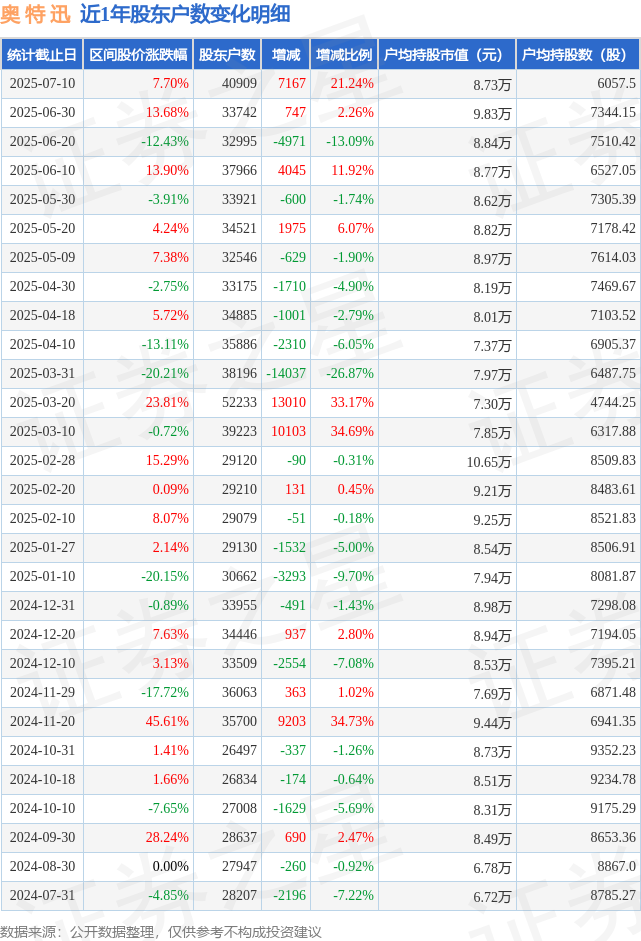Select the 2025-07-10 date cell
The image size is (641, 941).
42,83
